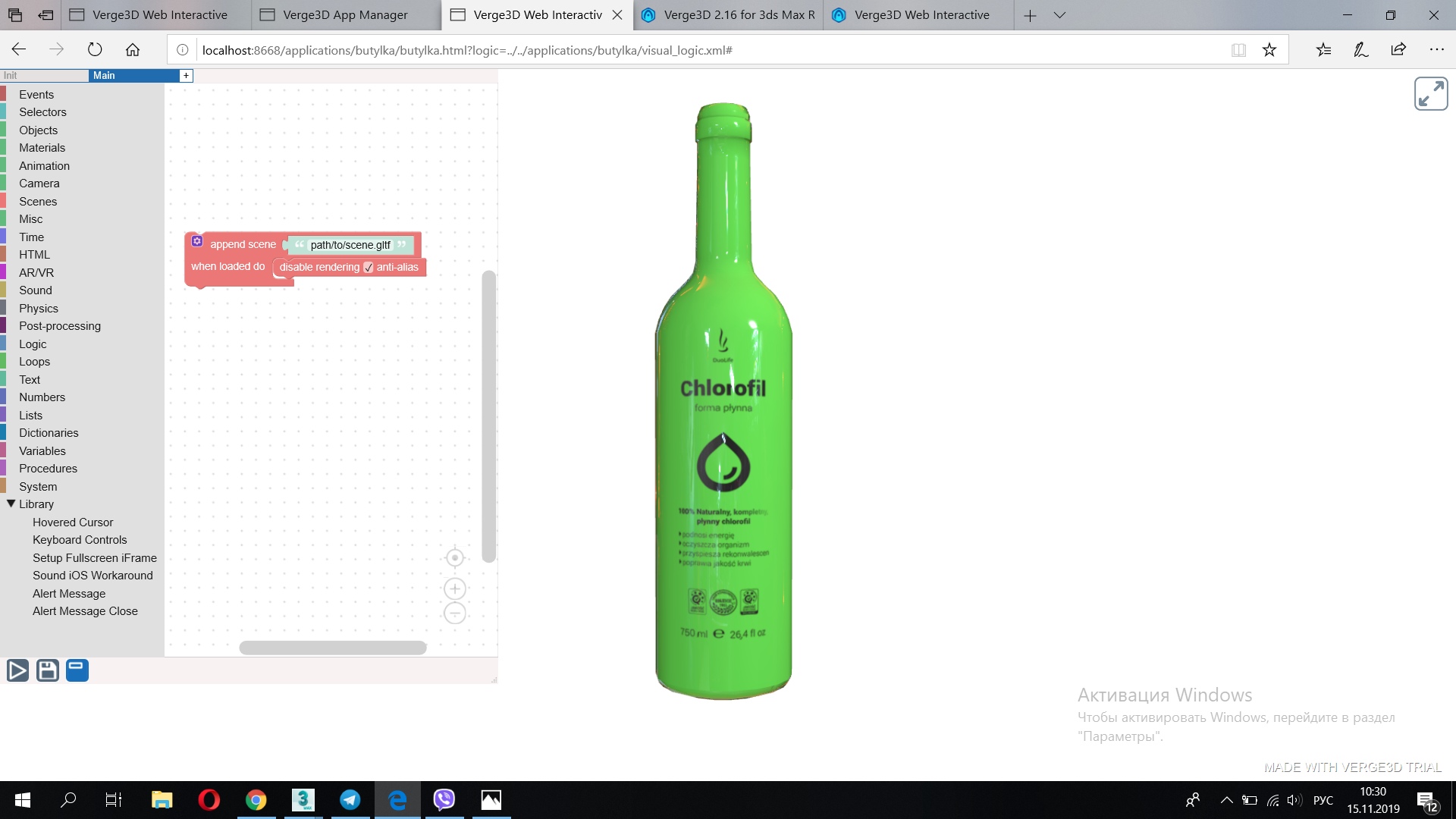The height and width of the screenshot is (819, 1456).
Task: Set tabs aside icon
Action: (x=46, y=15)
